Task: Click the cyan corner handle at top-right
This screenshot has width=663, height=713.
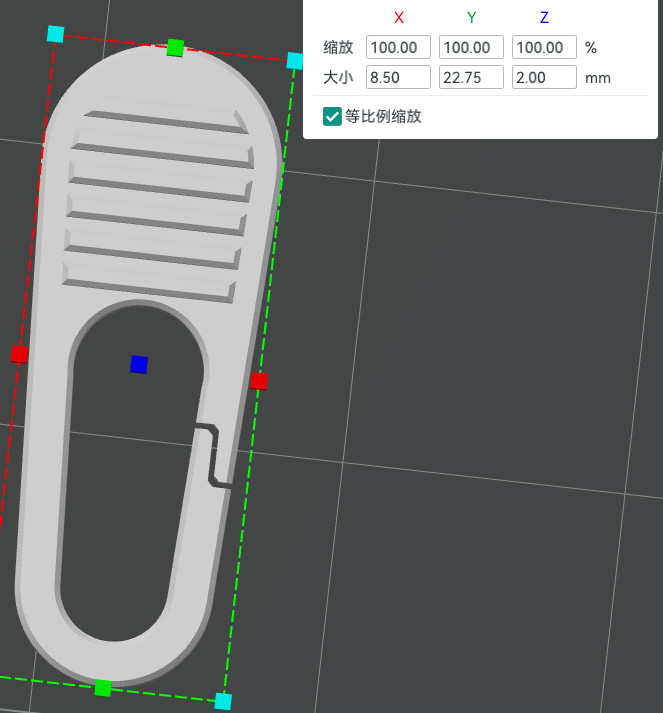Action: (295, 60)
